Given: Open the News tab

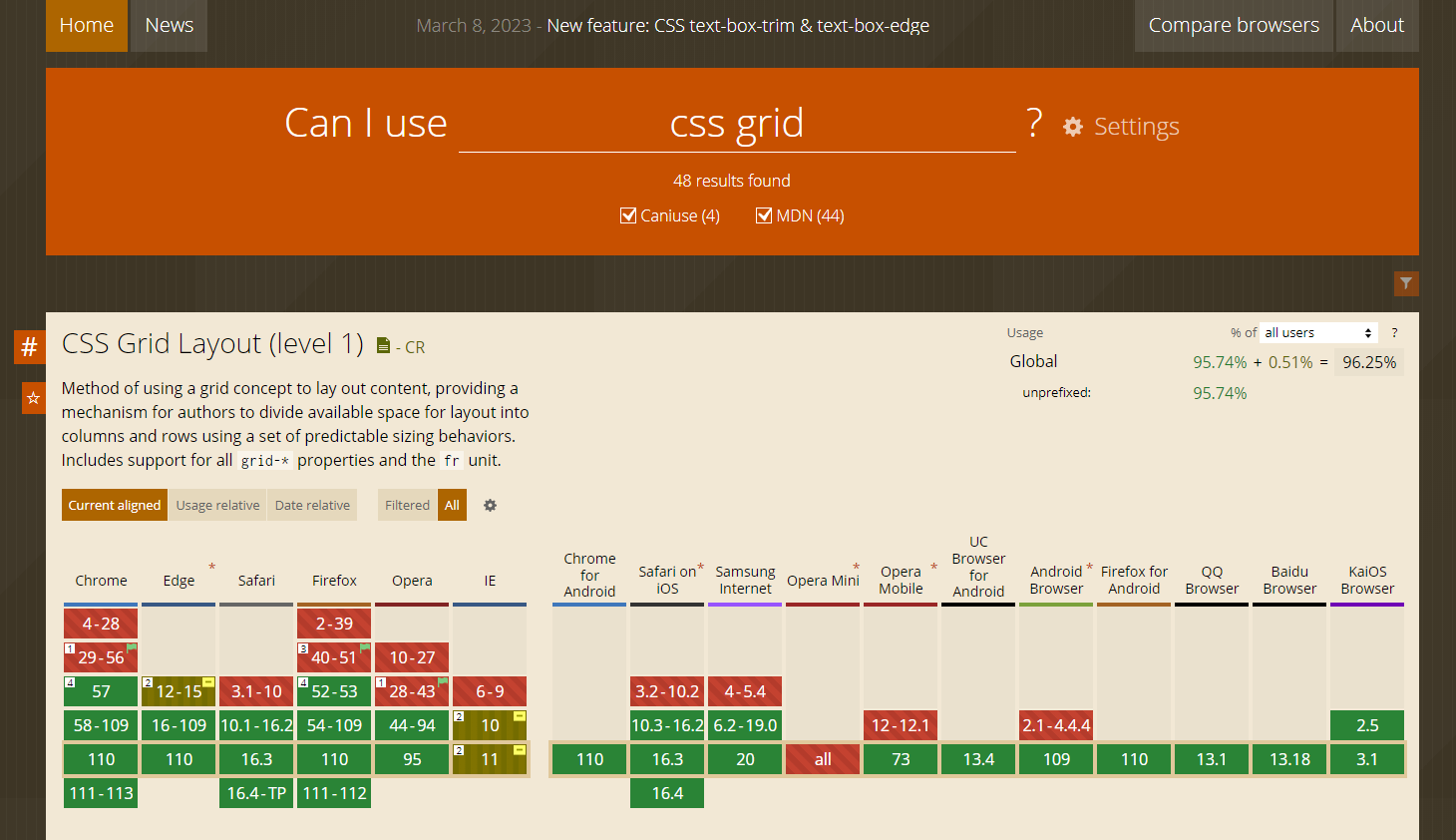Looking at the screenshot, I should (170, 26).
